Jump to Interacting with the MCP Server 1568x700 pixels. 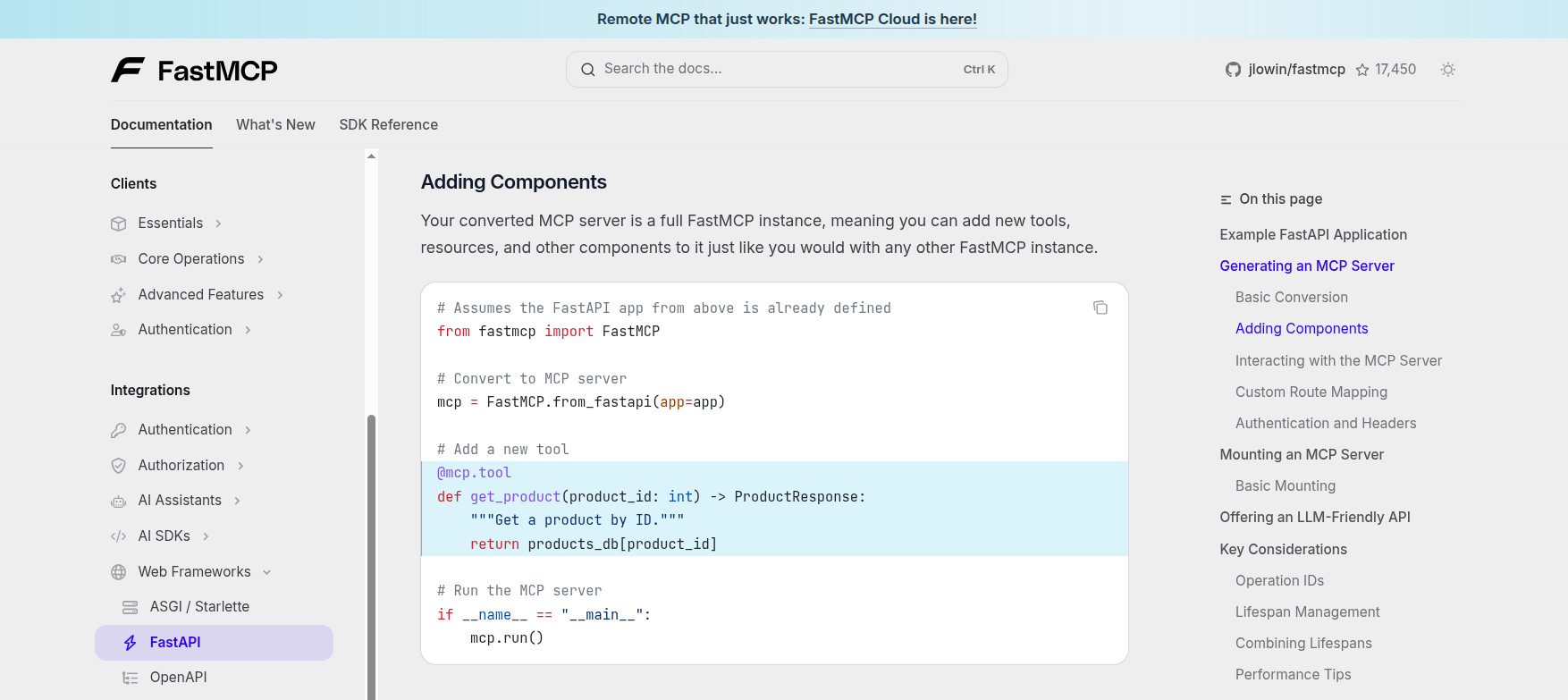(x=1338, y=360)
